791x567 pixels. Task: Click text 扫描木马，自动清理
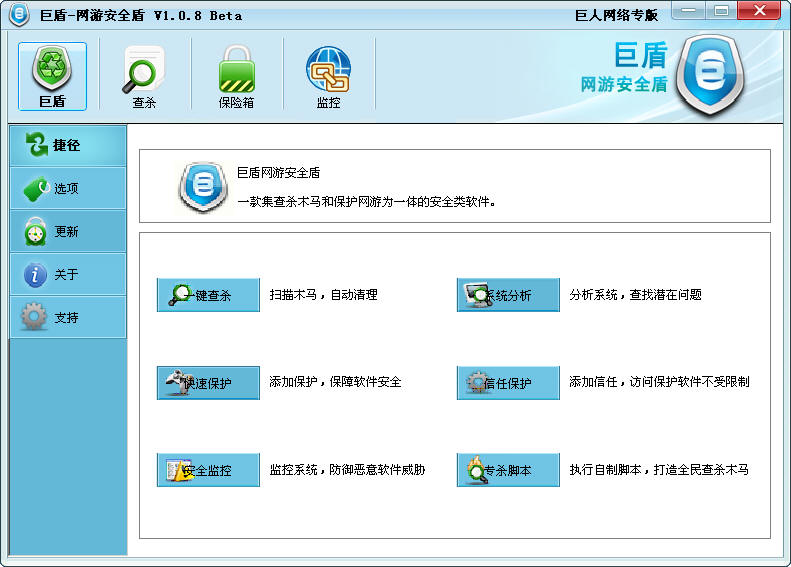(323, 295)
